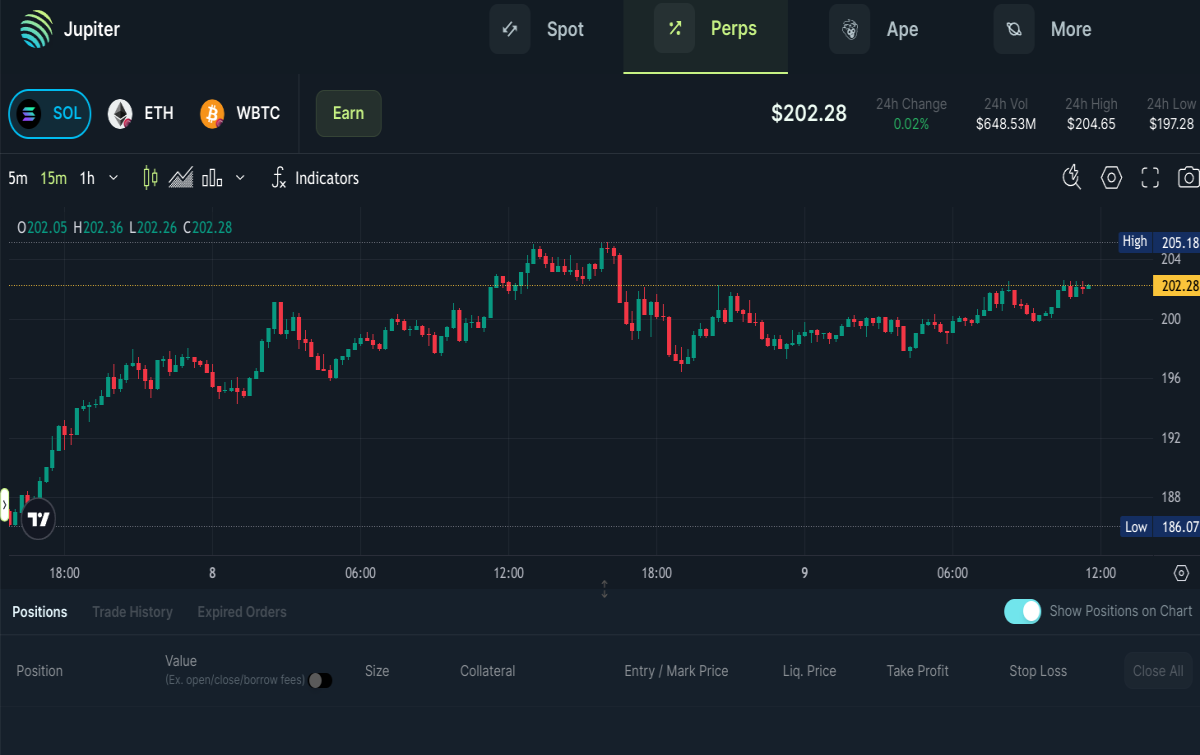The width and height of the screenshot is (1200, 755).
Task: Expand the timeframe dropdown chevron
Action: [x=113, y=178]
